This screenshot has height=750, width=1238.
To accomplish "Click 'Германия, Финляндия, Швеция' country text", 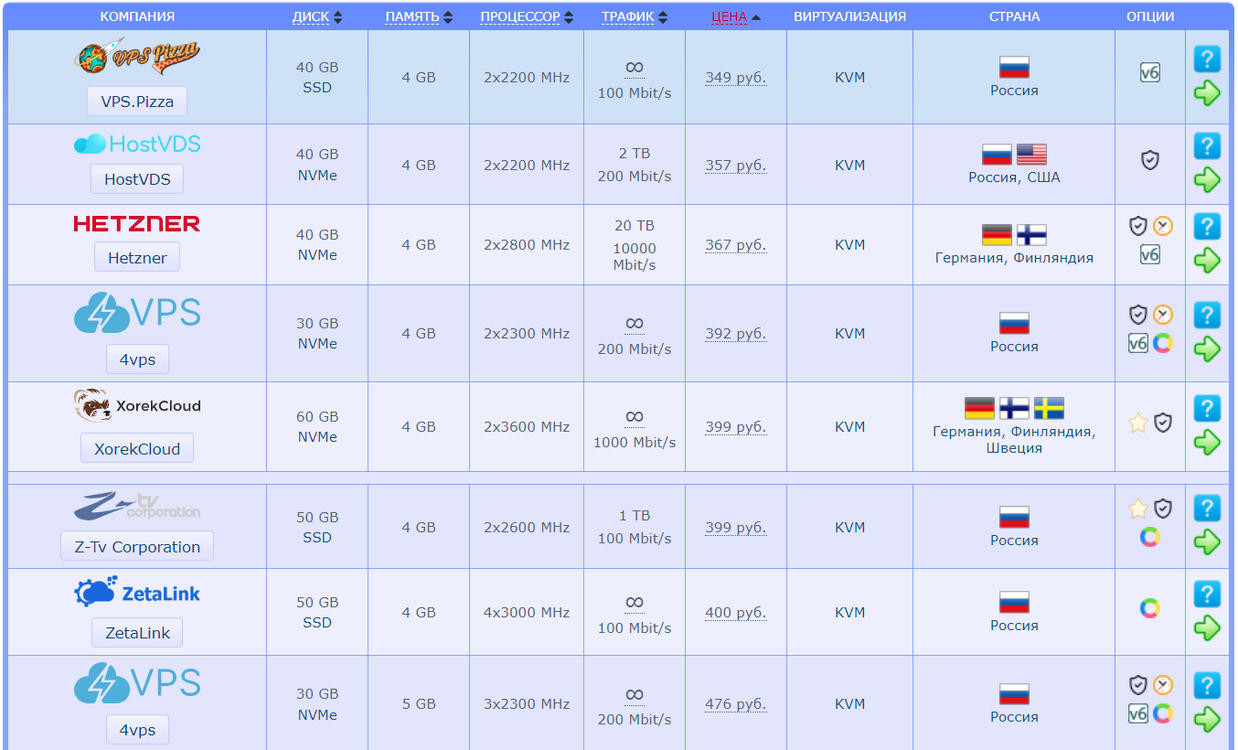I will pos(1014,440).
